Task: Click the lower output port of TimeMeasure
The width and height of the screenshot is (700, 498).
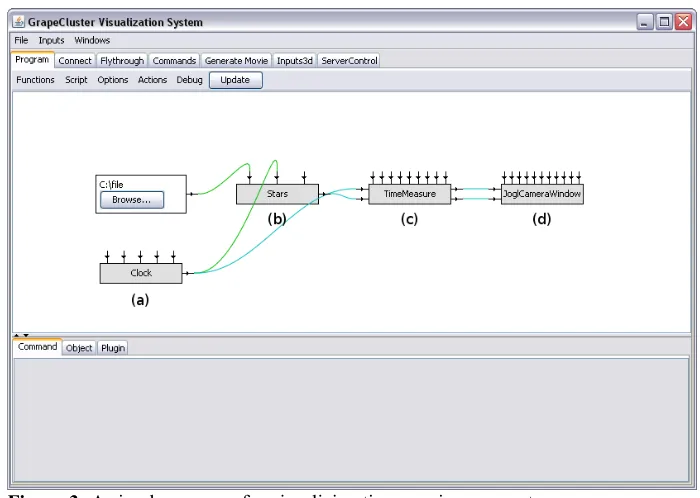Action: [x=456, y=199]
